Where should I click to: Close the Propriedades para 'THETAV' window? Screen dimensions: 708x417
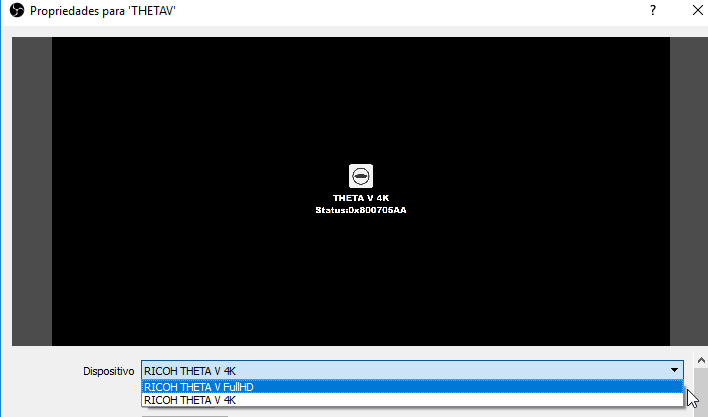click(x=697, y=10)
